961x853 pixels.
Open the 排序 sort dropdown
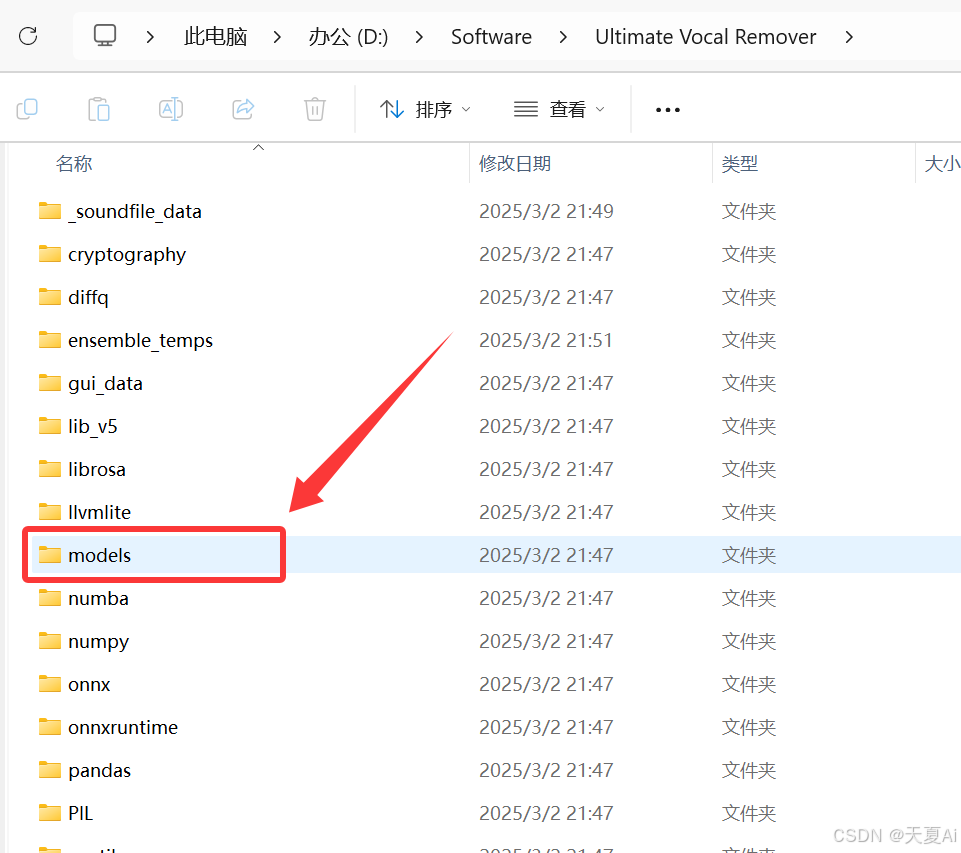click(425, 110)
